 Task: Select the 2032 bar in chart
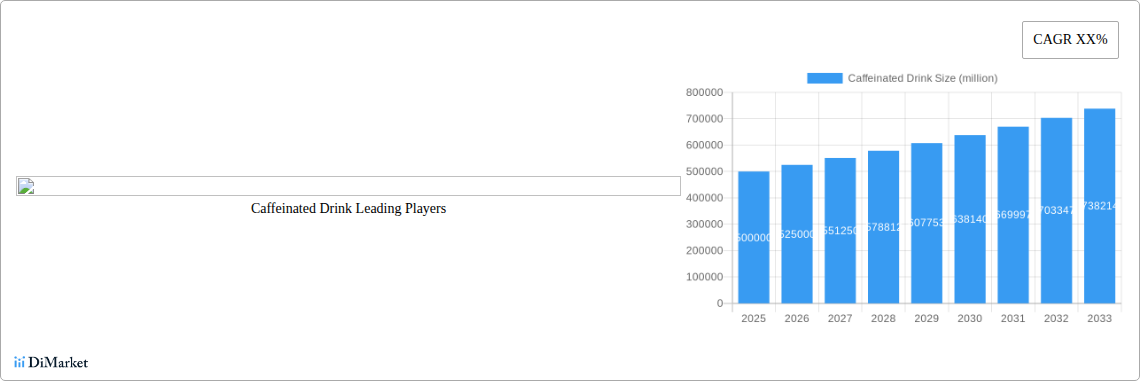click(x=1056, y=211)
